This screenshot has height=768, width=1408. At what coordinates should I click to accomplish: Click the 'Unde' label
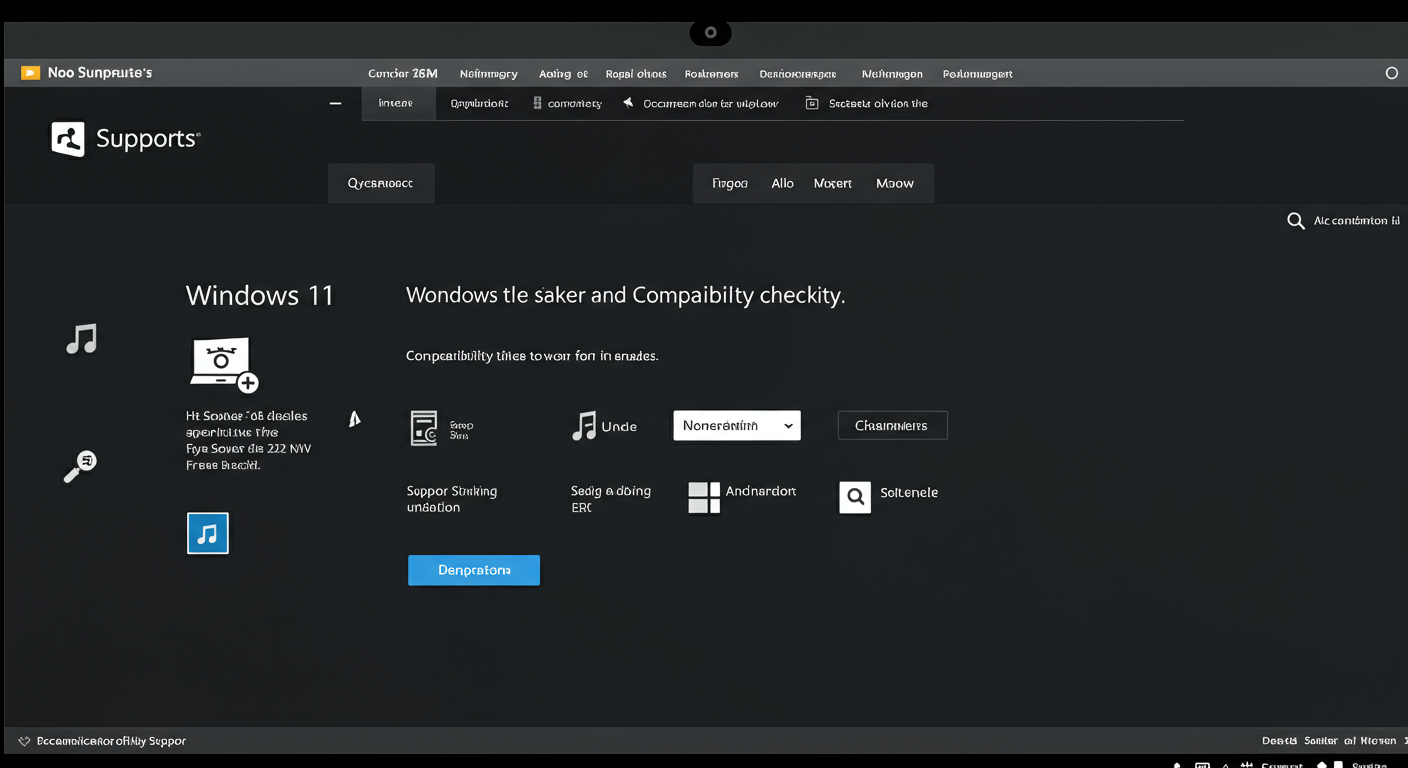click(x=619, y=426)
